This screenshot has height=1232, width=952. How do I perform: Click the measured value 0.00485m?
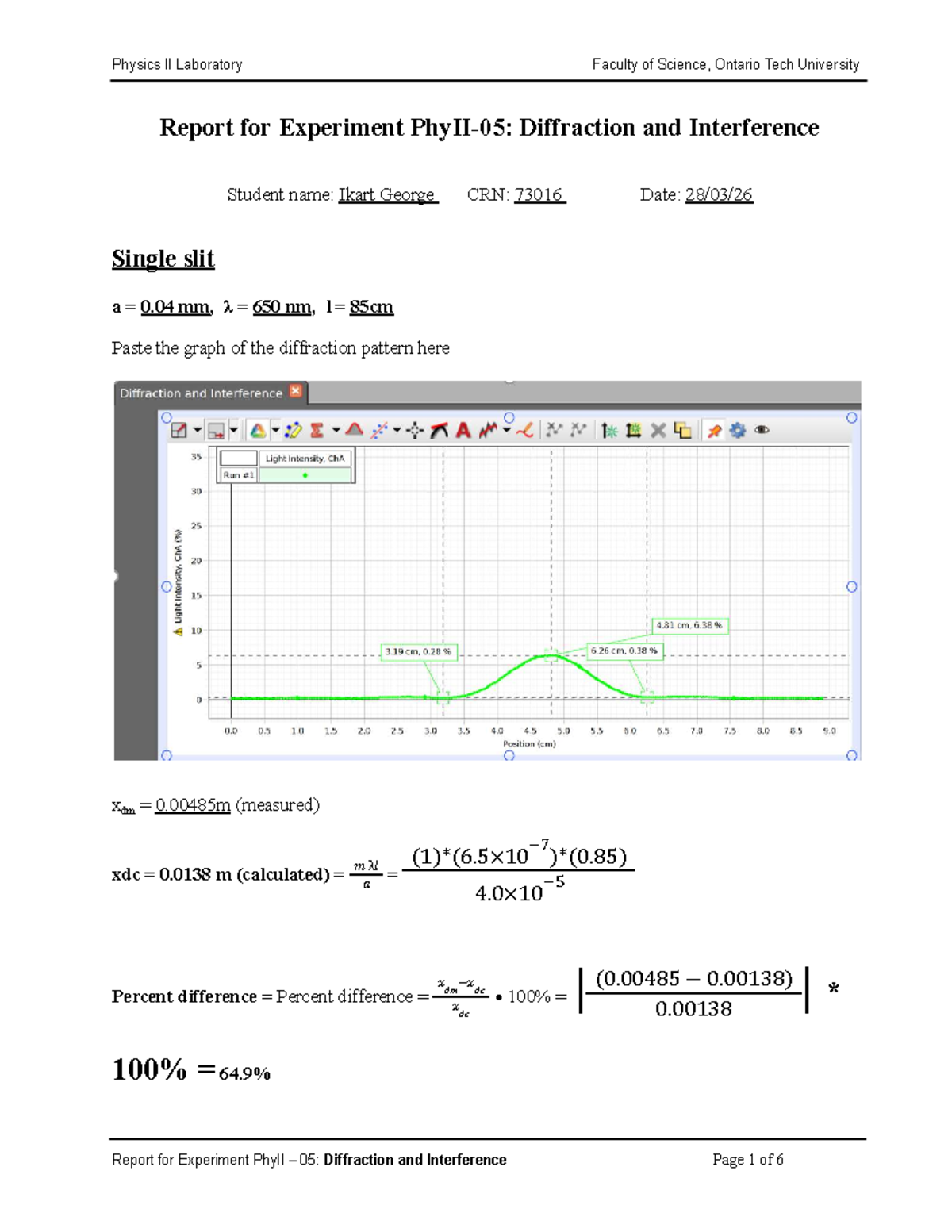193,805
